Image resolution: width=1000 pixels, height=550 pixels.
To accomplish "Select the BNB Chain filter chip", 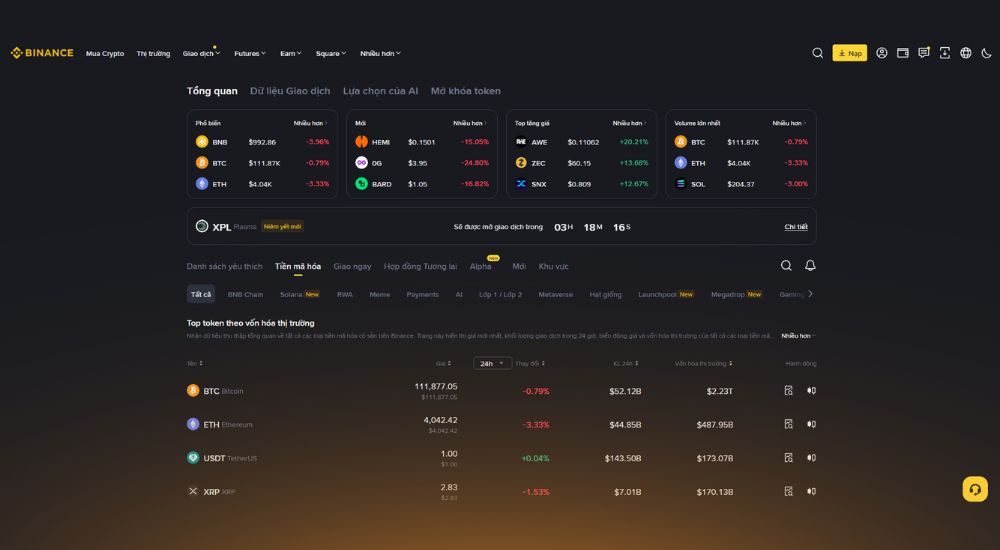I will pos(246,295).
